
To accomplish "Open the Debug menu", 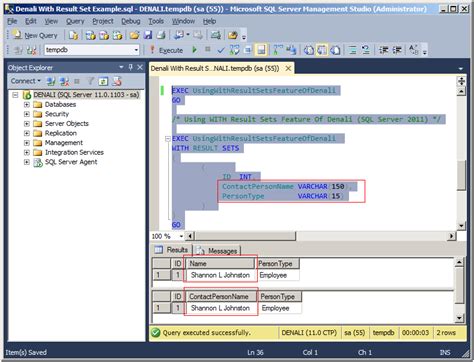I will 131,21.
